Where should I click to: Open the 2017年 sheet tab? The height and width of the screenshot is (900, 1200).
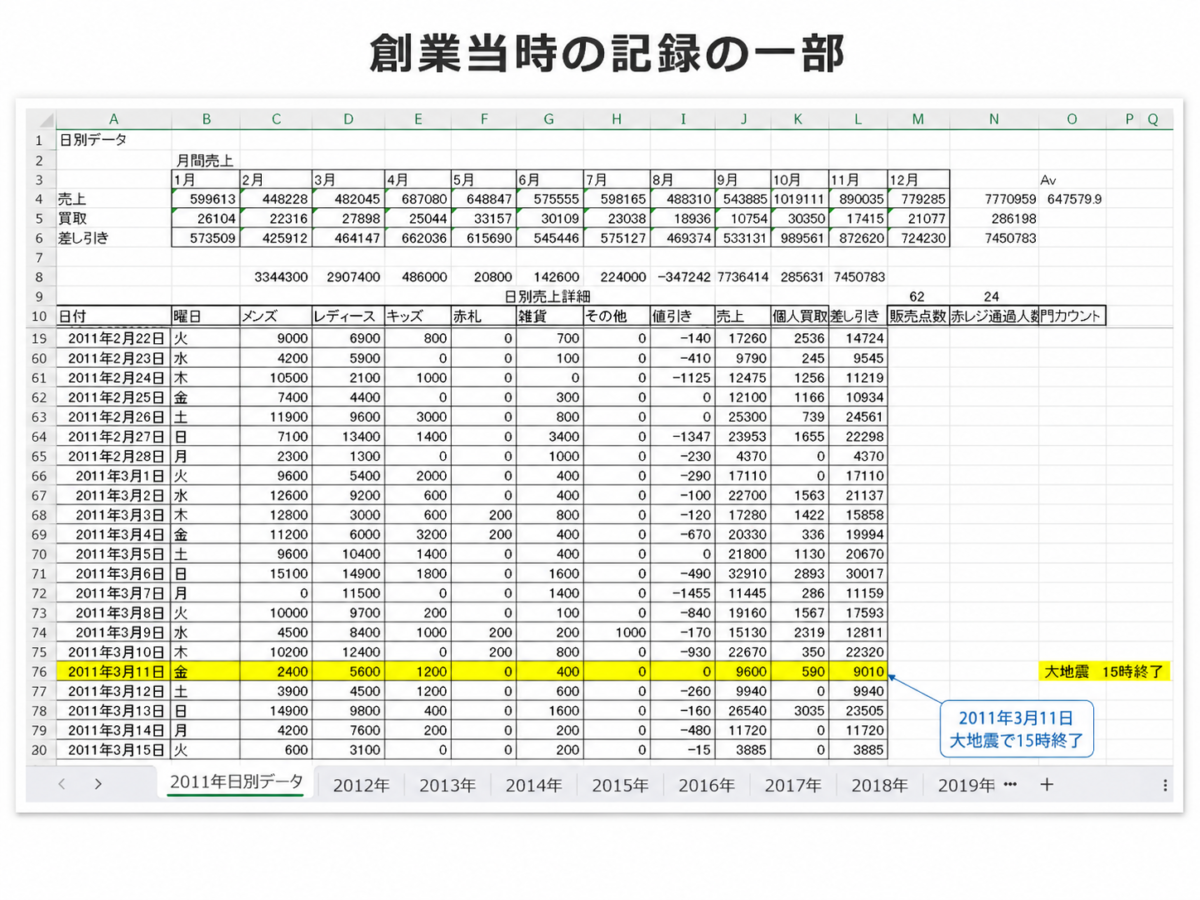pos(793,785)
